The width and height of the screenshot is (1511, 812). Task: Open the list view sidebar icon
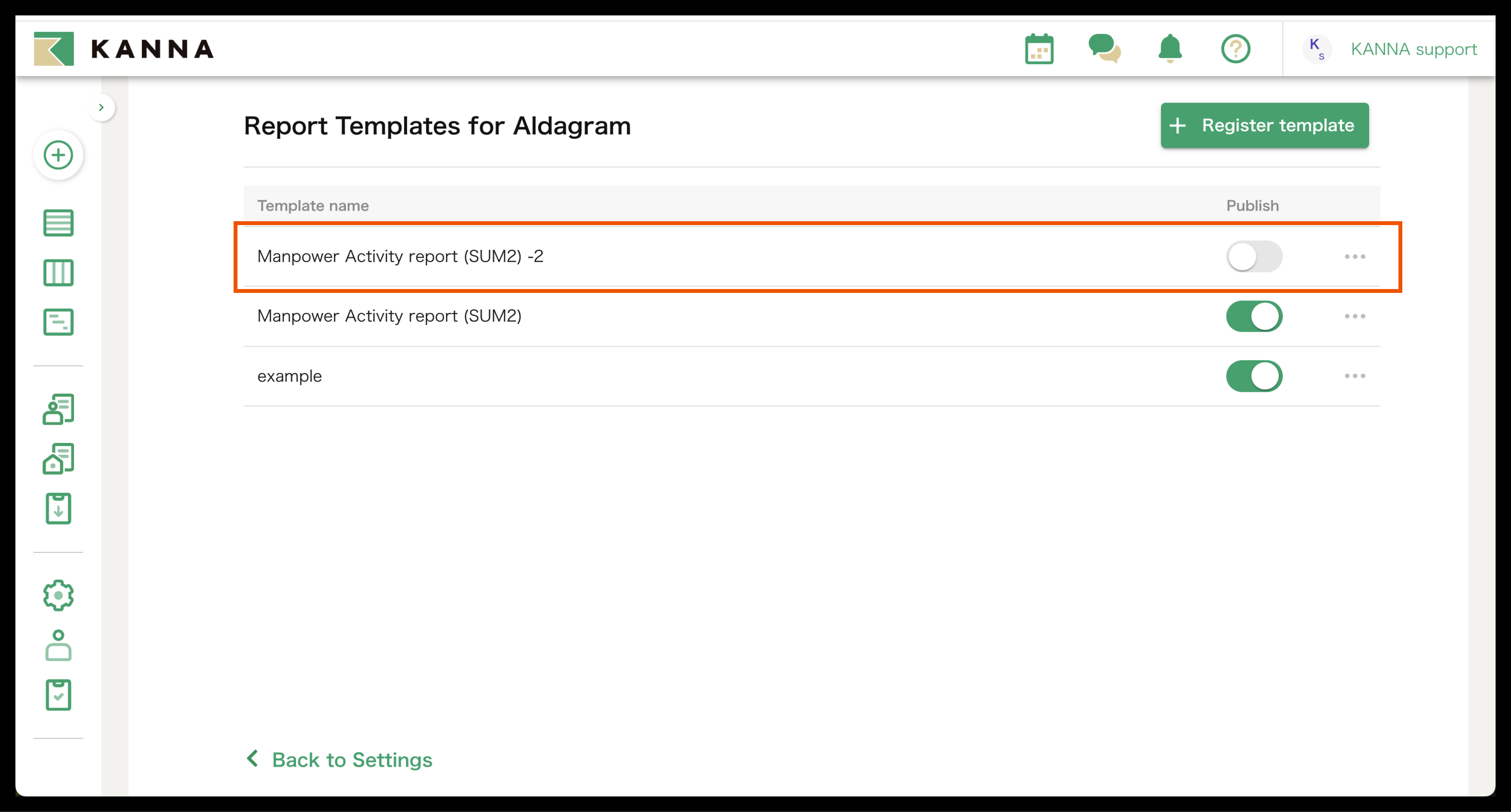click(58, 223)
